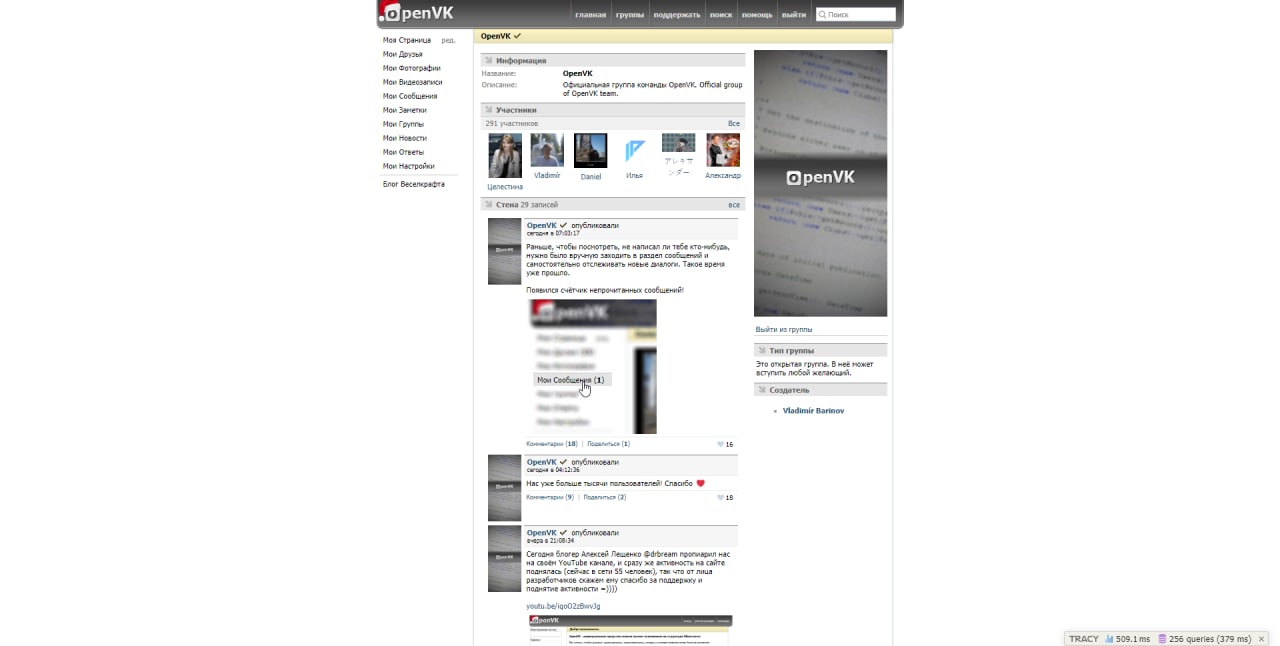Collapse the Участники section header

pyautogui.click(x=612, y=110)
